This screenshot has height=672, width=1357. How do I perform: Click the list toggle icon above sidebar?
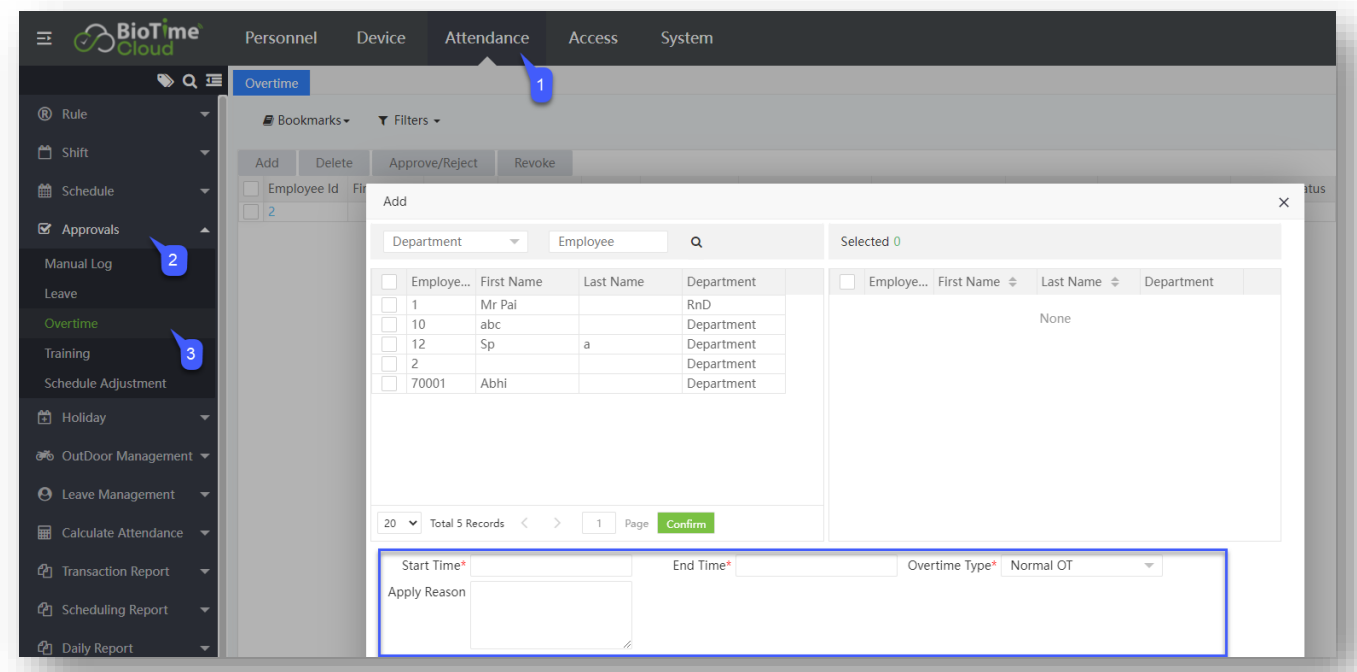[213, 81]
